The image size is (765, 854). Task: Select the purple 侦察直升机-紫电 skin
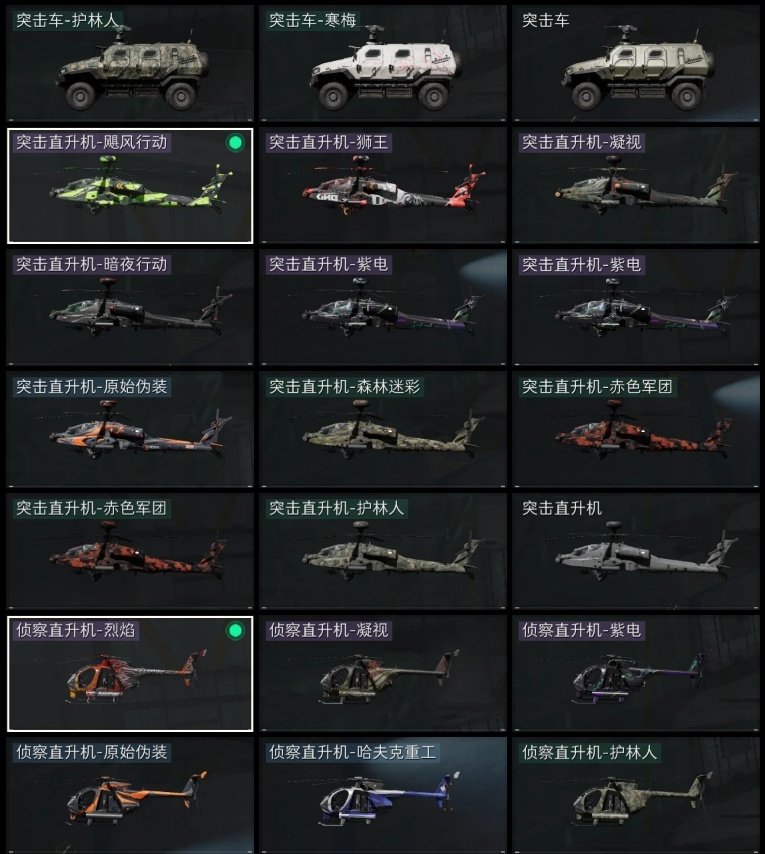click(x=635, y=673)
